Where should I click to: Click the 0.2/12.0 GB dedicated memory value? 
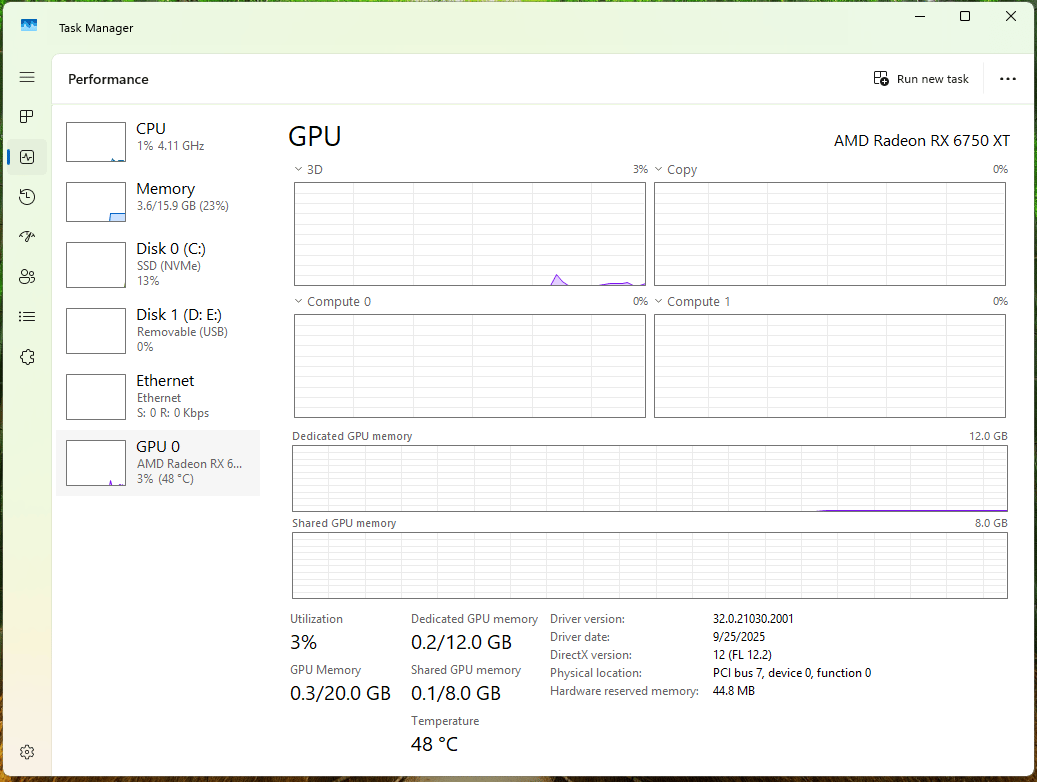(462, 642)
